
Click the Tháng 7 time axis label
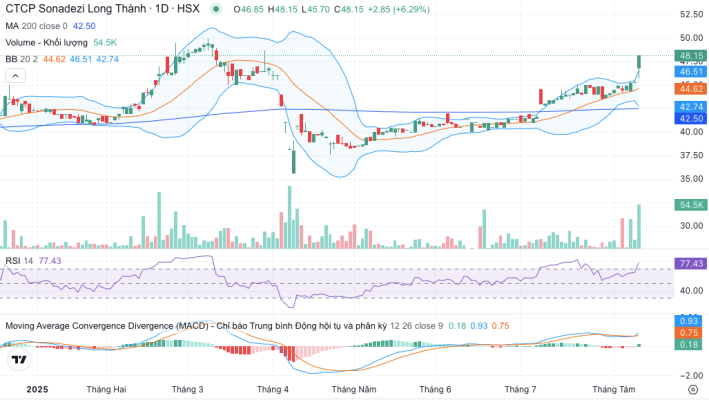tap(520, 389)
